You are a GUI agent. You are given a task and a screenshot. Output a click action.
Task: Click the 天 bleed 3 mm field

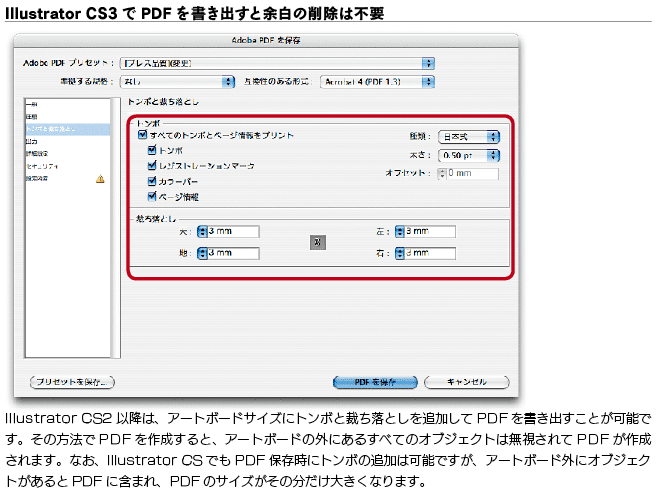pos(233,231)
